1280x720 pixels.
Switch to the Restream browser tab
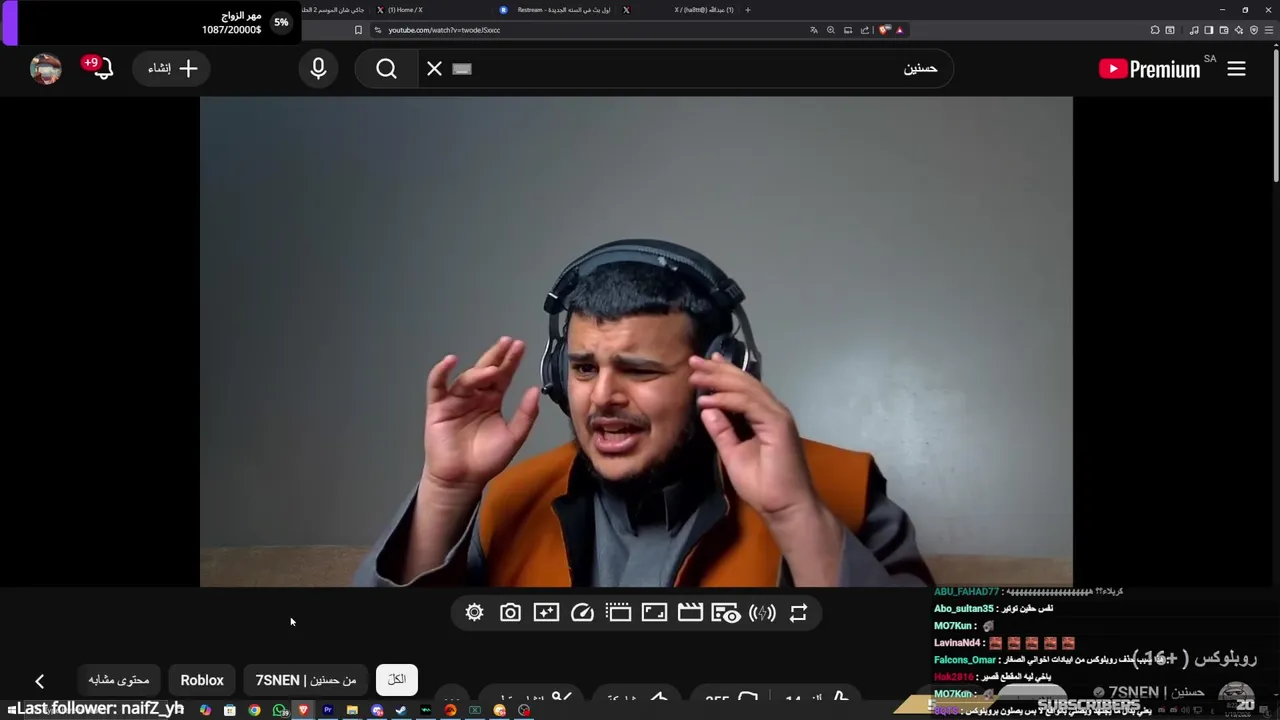click(x=555, y=10)
